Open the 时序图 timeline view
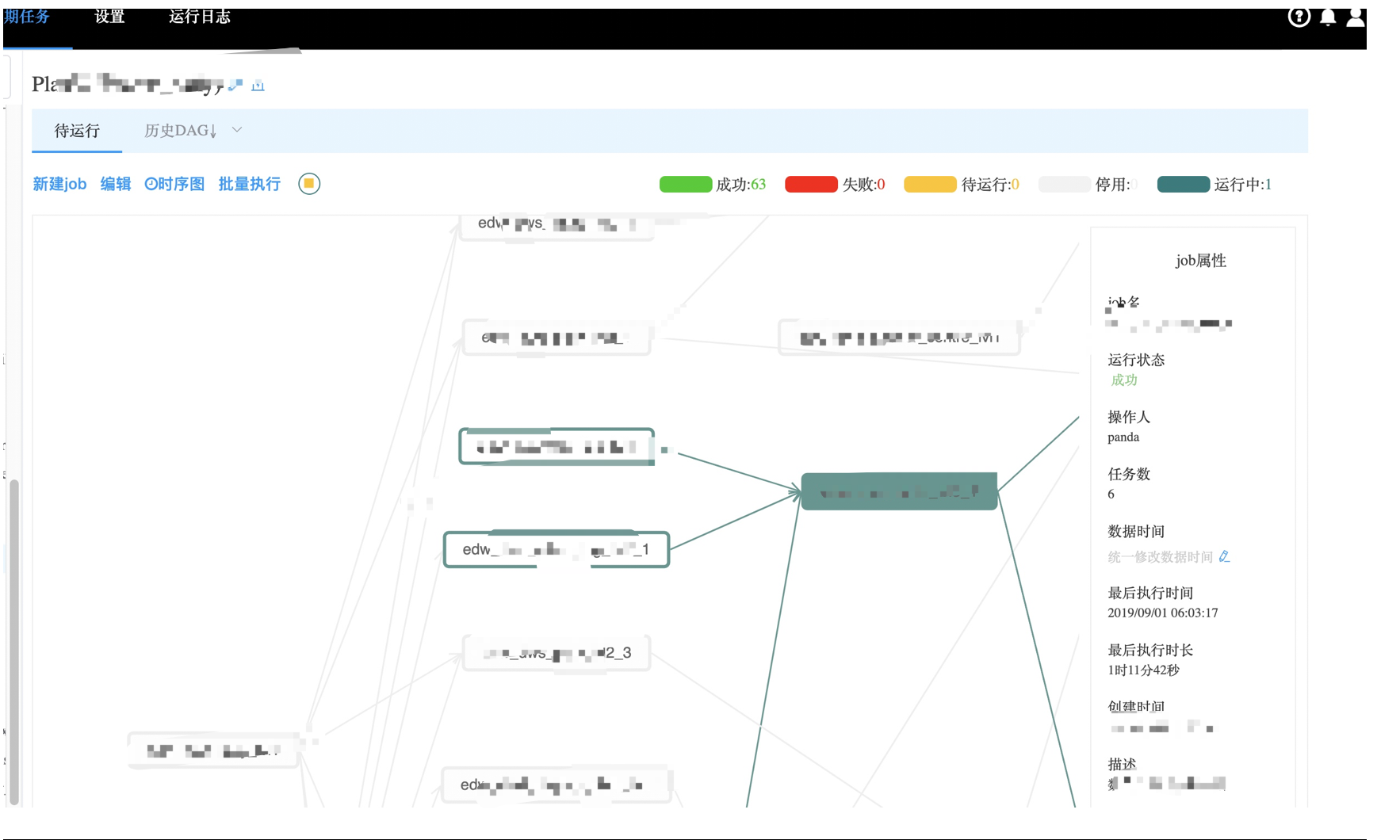The image size is (1400, 840). click(174, 184)
